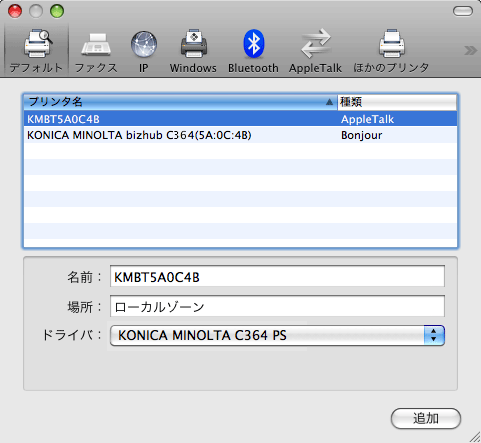Open the Windows printer pane
481x443 pixels.
pos(193,52)
